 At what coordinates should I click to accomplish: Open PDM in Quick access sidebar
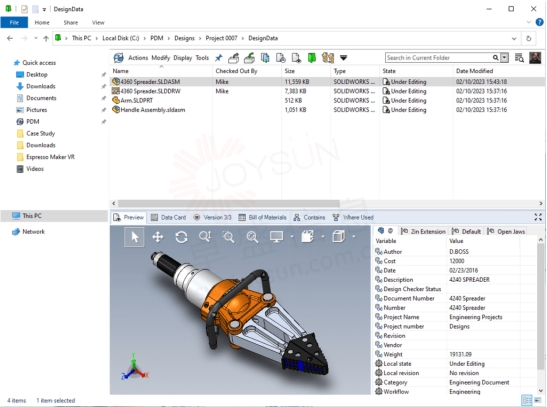[x=33, y=122]
